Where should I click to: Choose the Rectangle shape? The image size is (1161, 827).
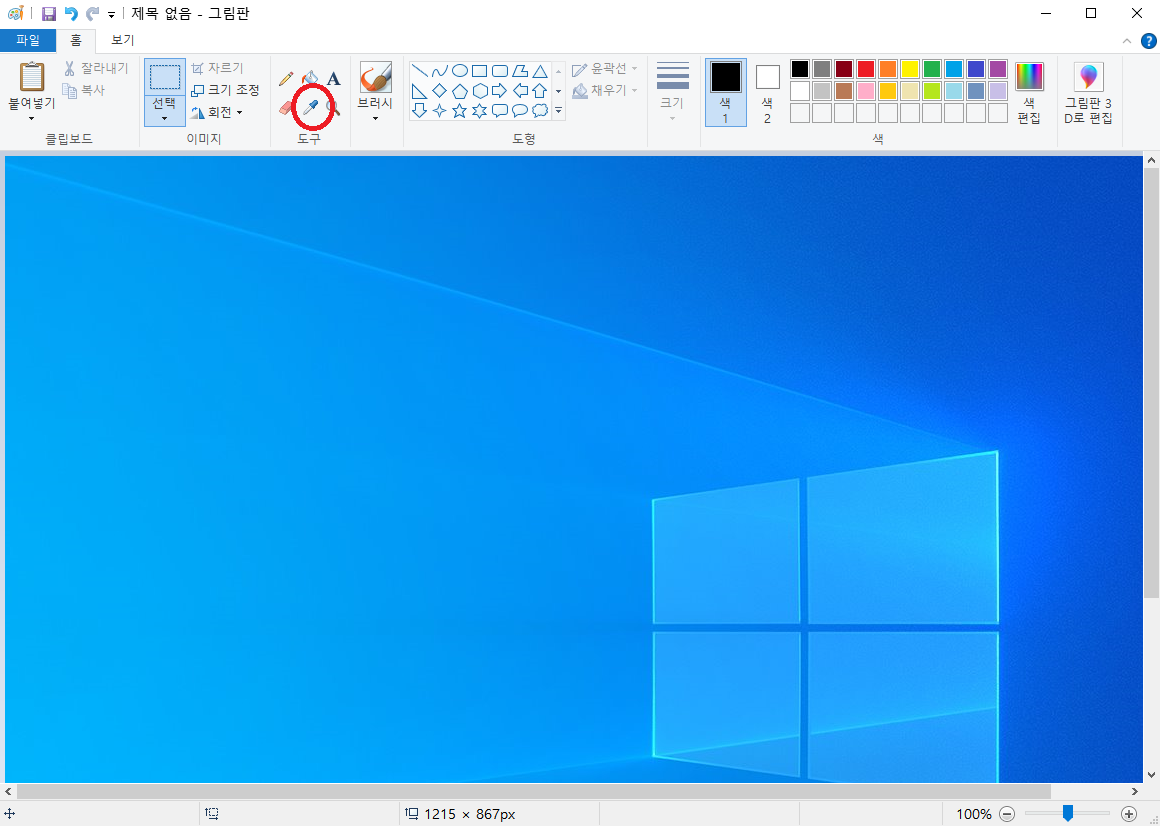(x=480, y=71)
